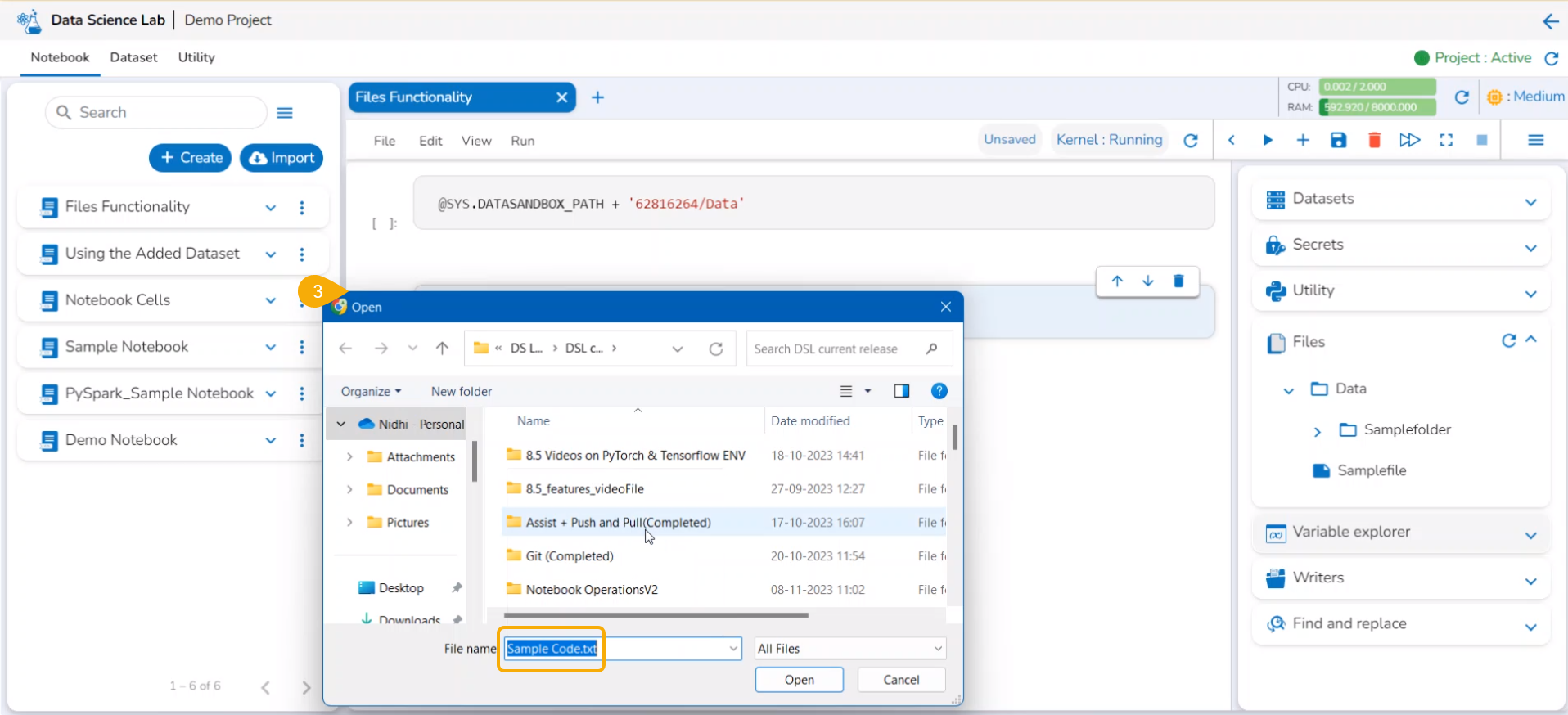Screen dimensions: 1568x715
Task: Open the Edit menu
Action: [x=430, y=141]
